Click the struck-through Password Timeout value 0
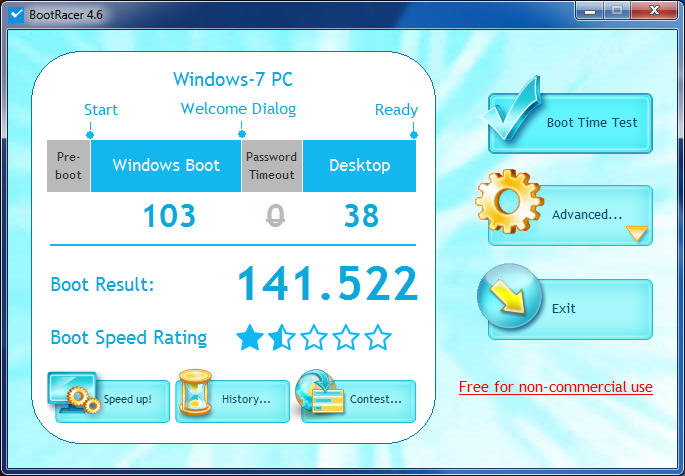Image resolution: width=685 pixels, height=476 pixels. [275, 216]
